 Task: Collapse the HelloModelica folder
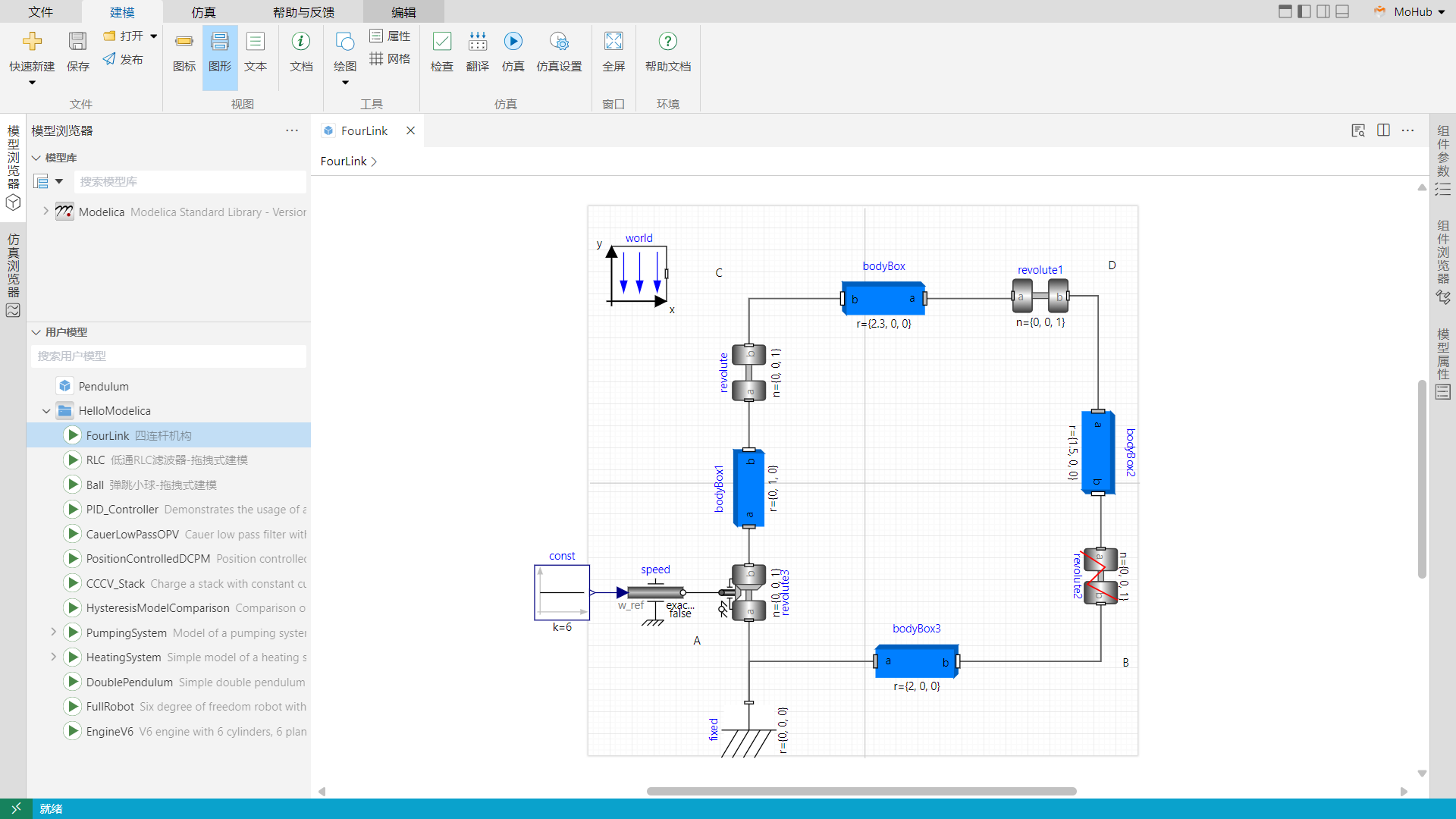pos(46,411)
